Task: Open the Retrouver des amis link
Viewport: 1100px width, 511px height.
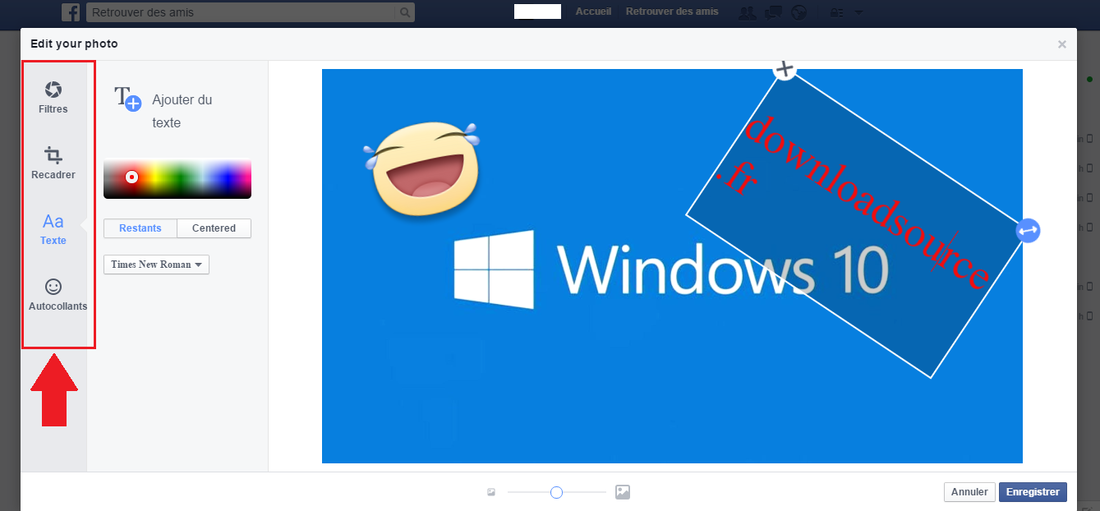Action: 673,12
